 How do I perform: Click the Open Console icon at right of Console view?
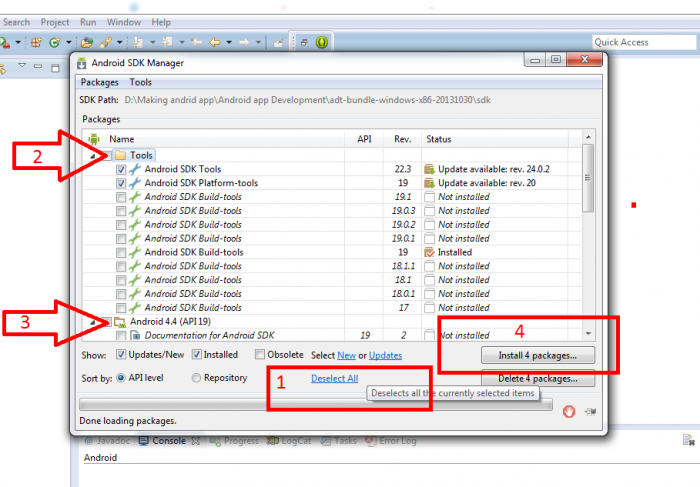pyautogui.click(x=689, y=441)
